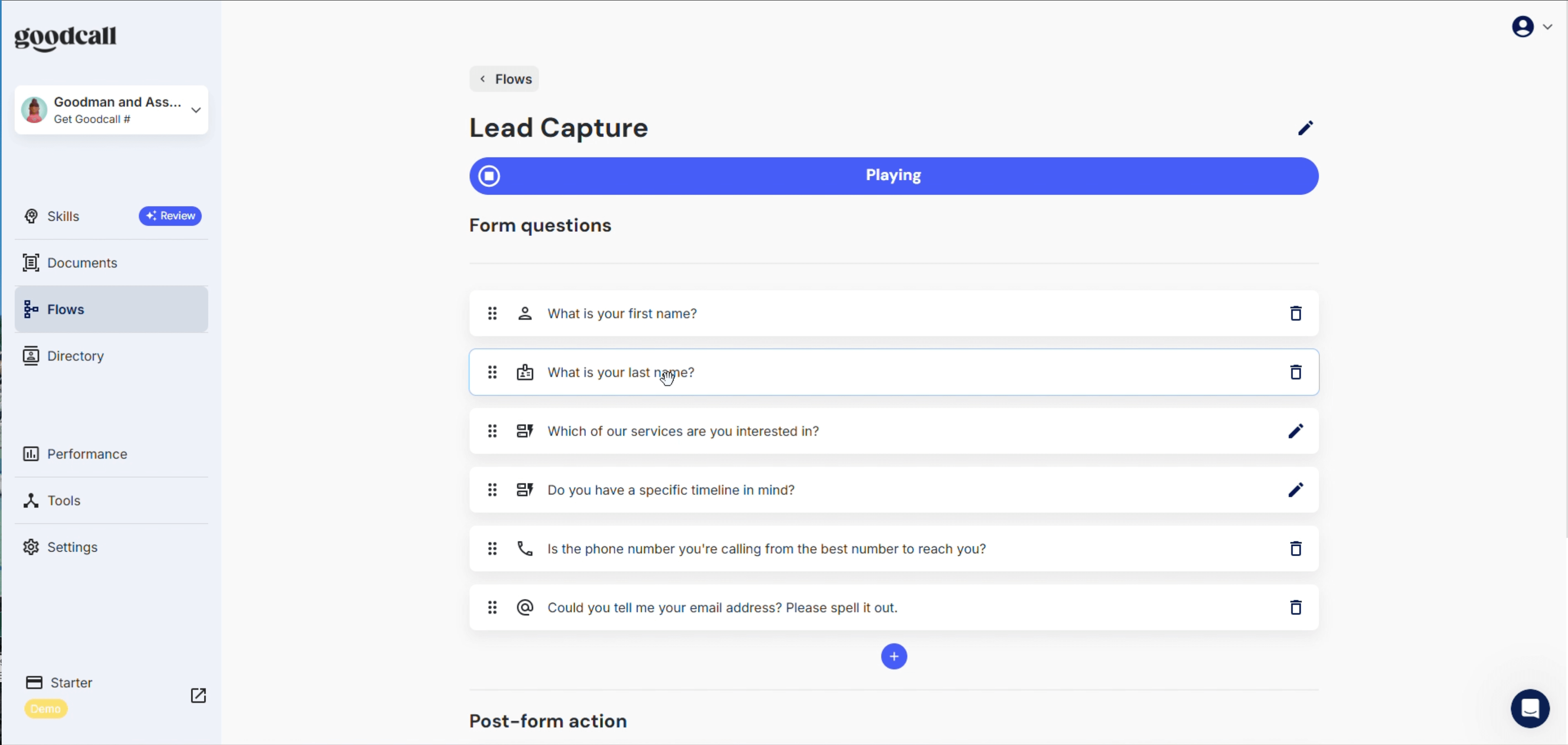Open the chat support widget
Image resolution: width=1568 pixels, height=745 pixels.
tap(1530, 708)
